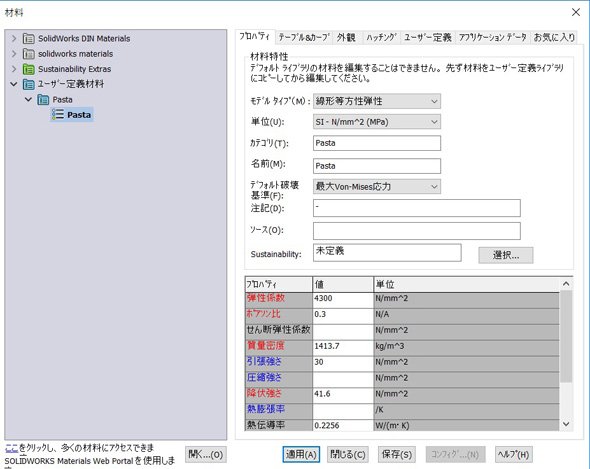The width and height of the screenshot is (590, 469).
Task: Open the モデルタイプ dropdown
Action: coord(377,101)
